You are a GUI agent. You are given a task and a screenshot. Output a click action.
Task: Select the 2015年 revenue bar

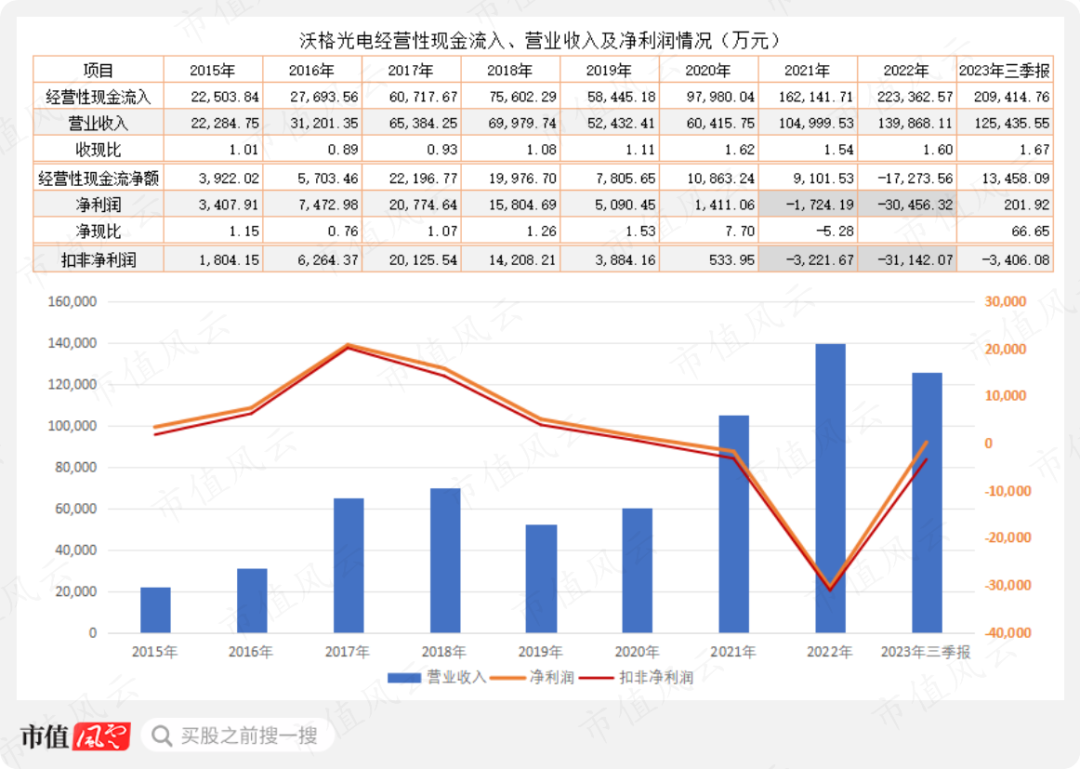coord(156,610)
